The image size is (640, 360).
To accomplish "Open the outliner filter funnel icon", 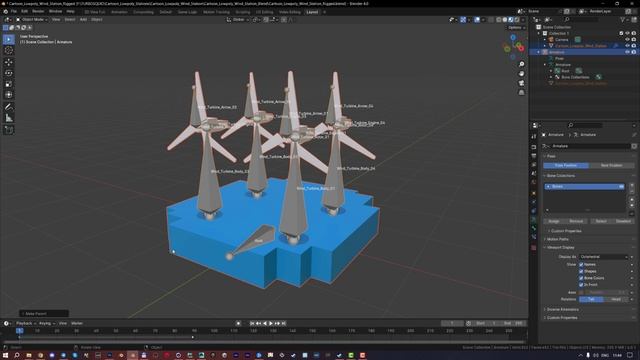I will click(x=623, y=20).
